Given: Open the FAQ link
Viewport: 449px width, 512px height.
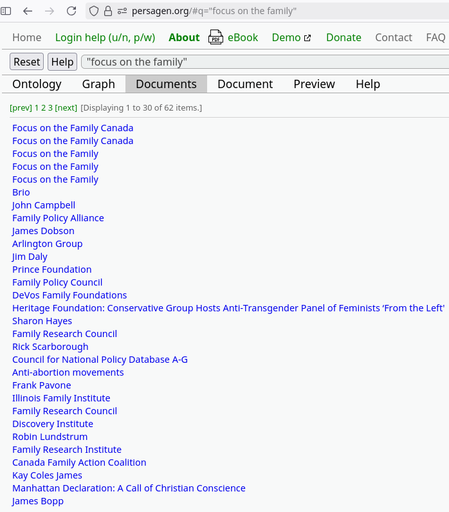Looking at the screenshot, I should pyautogui.click(x=436, y=37).
